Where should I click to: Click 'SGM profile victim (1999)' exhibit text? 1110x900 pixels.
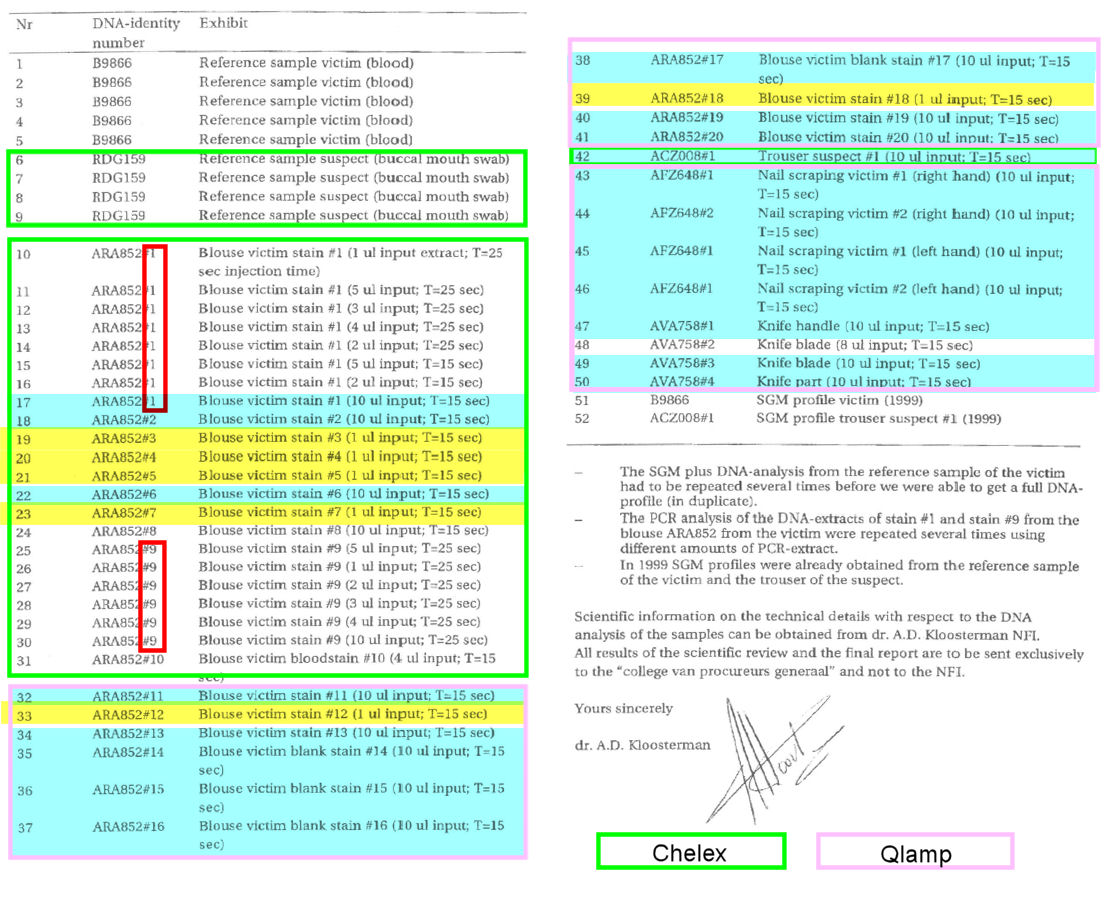pos(840,400)
